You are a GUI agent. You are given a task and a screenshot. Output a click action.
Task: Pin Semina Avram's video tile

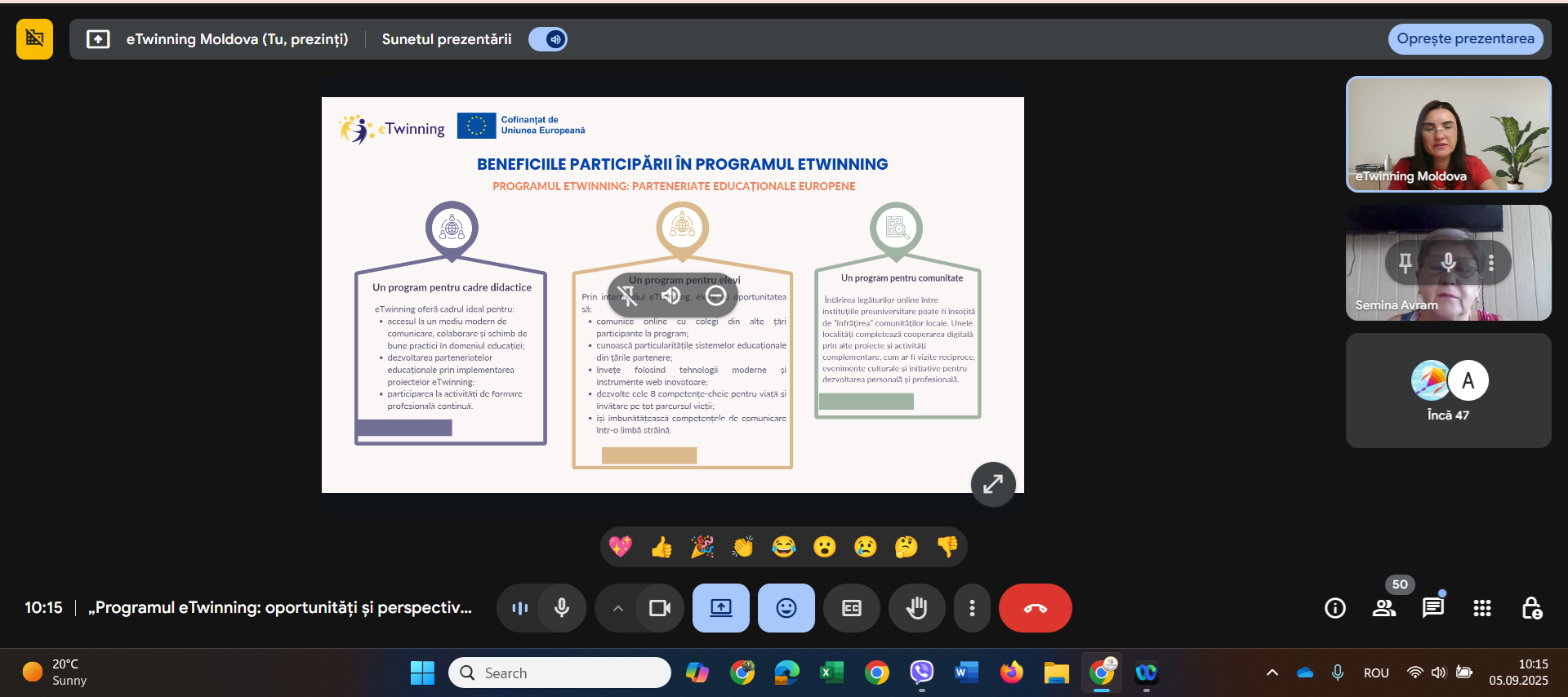1405,263
